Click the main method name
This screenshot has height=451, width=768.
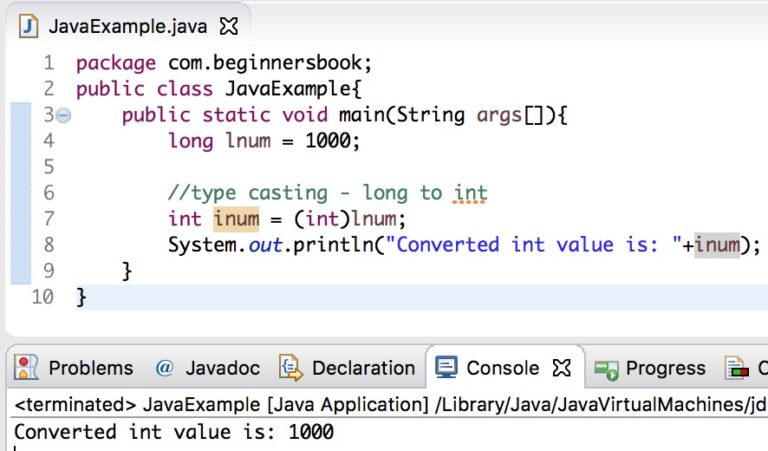point(362,115)
